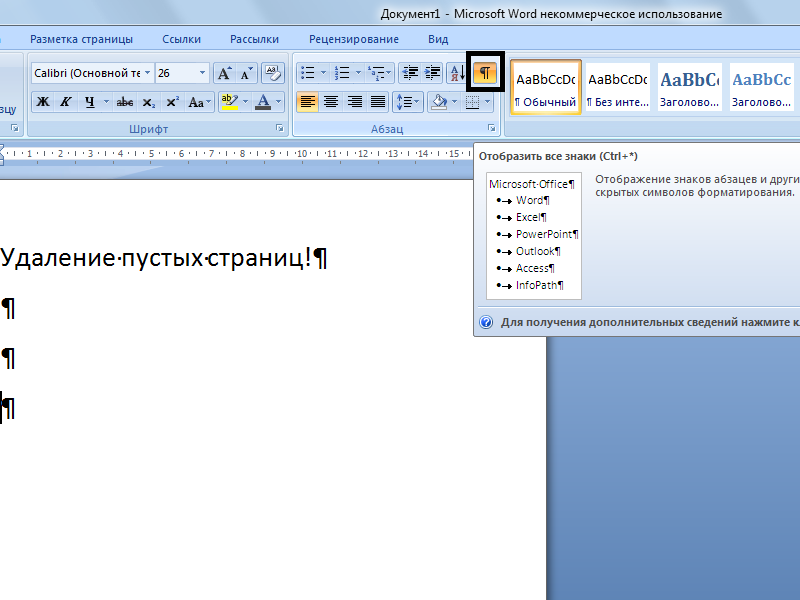Click the Shrink Font icon
This screenshot has height=600, width=800.
[247, 73]
